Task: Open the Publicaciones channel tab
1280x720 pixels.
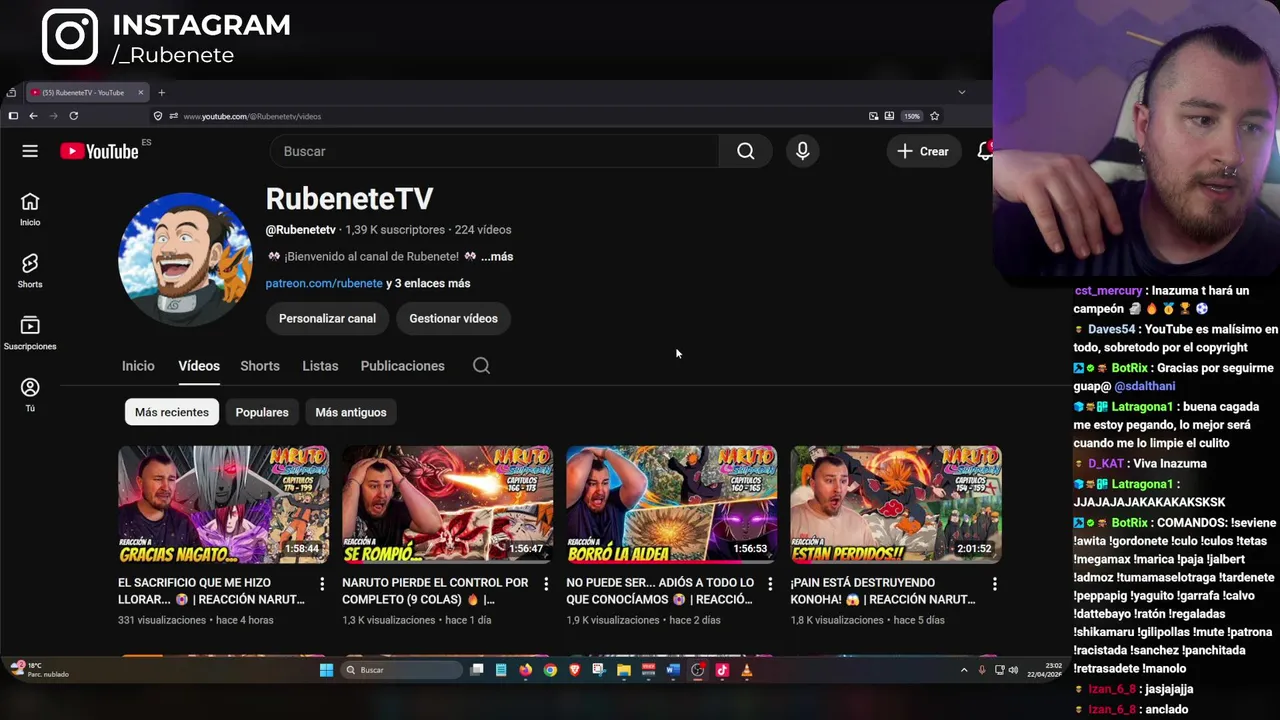Action: 402,366
